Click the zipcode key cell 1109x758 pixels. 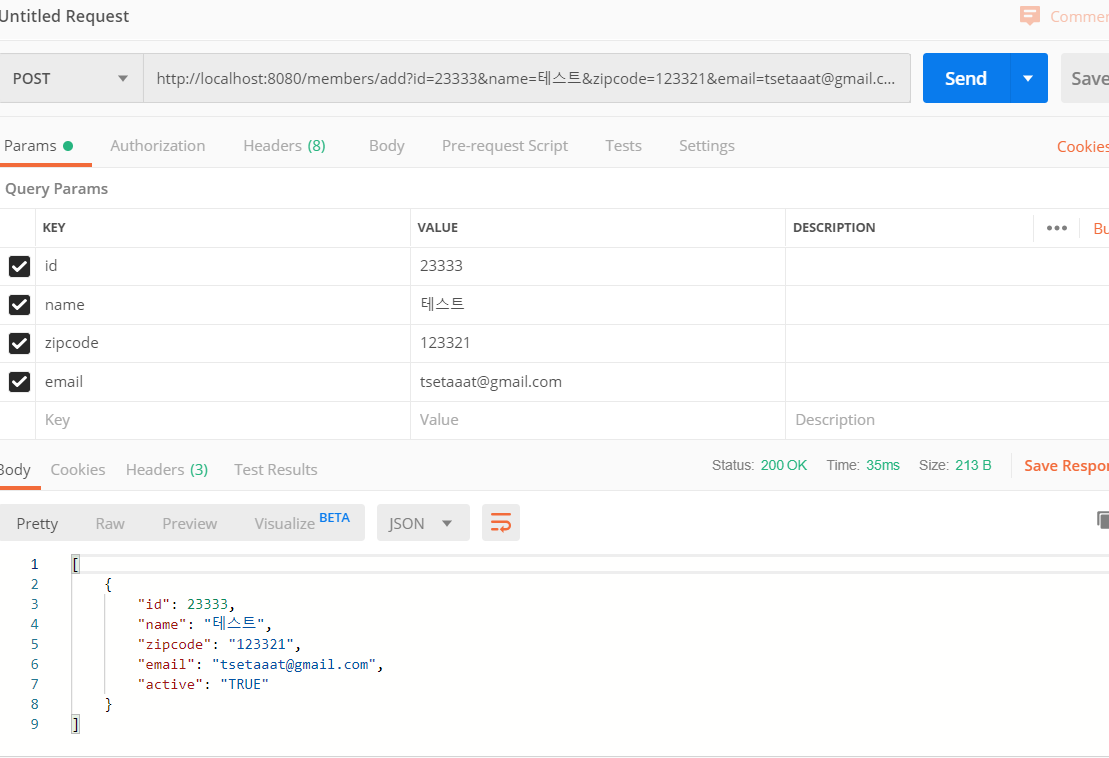(x=223, y=343)
